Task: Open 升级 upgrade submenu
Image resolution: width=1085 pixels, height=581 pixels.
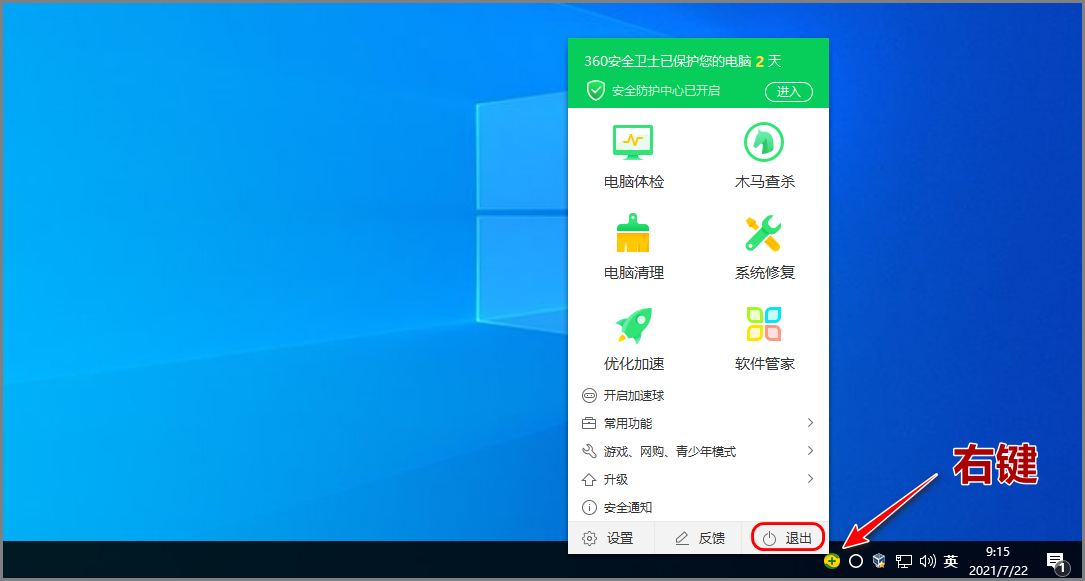Action: pyautogui.click(x=698, y=479)
